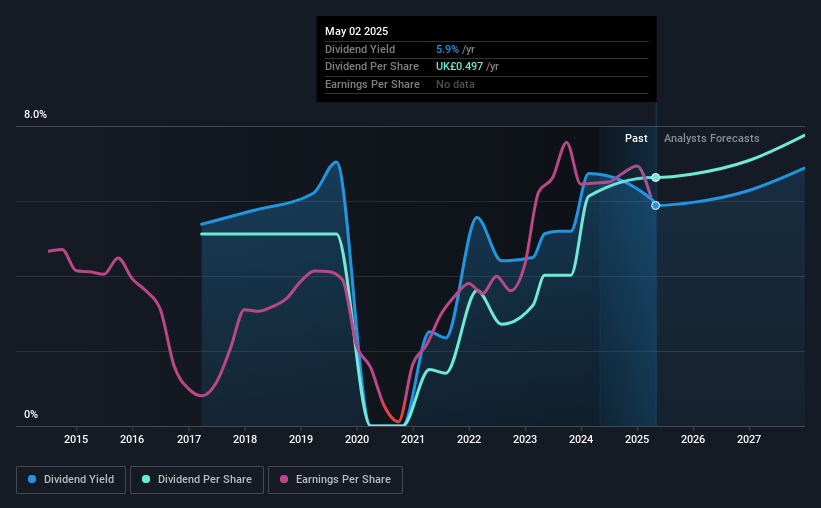The width and height of the screenshot is (821, 508).
Task: Click the teal Dividend Per Share legend dot
Action: (x=146, y=479)
